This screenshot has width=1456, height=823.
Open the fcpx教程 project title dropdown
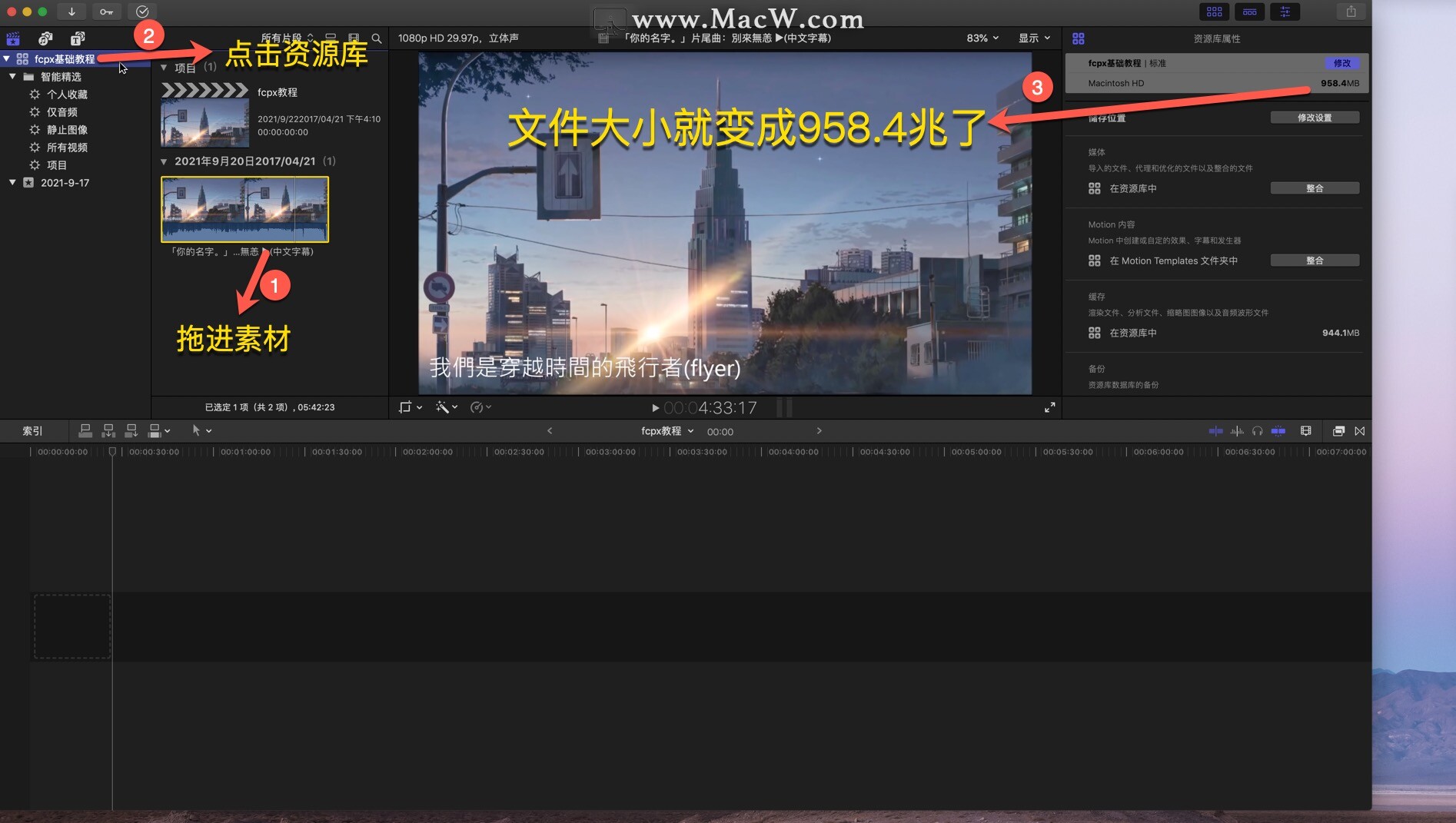667,431
